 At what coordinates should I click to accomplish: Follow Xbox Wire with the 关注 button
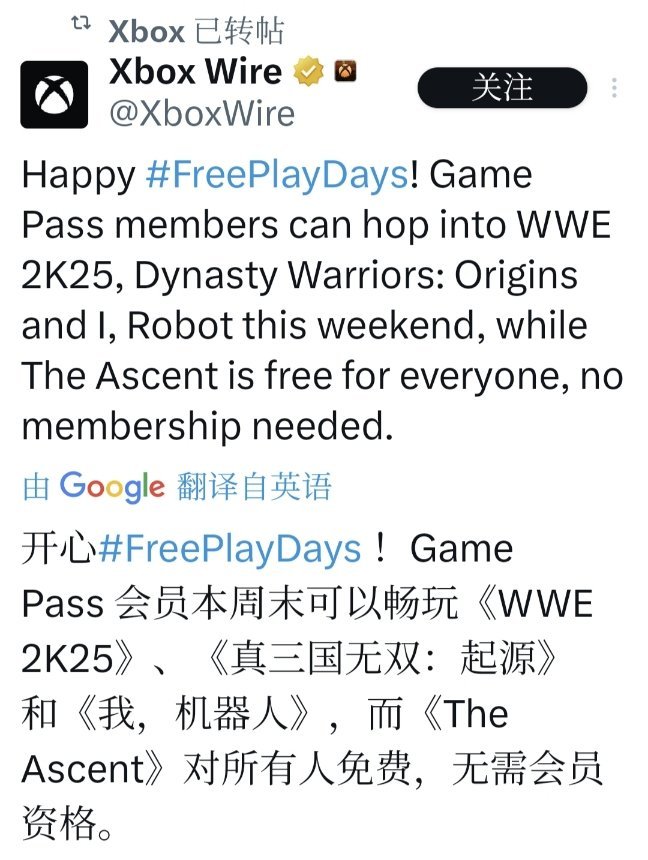click(x=502, y=88)
